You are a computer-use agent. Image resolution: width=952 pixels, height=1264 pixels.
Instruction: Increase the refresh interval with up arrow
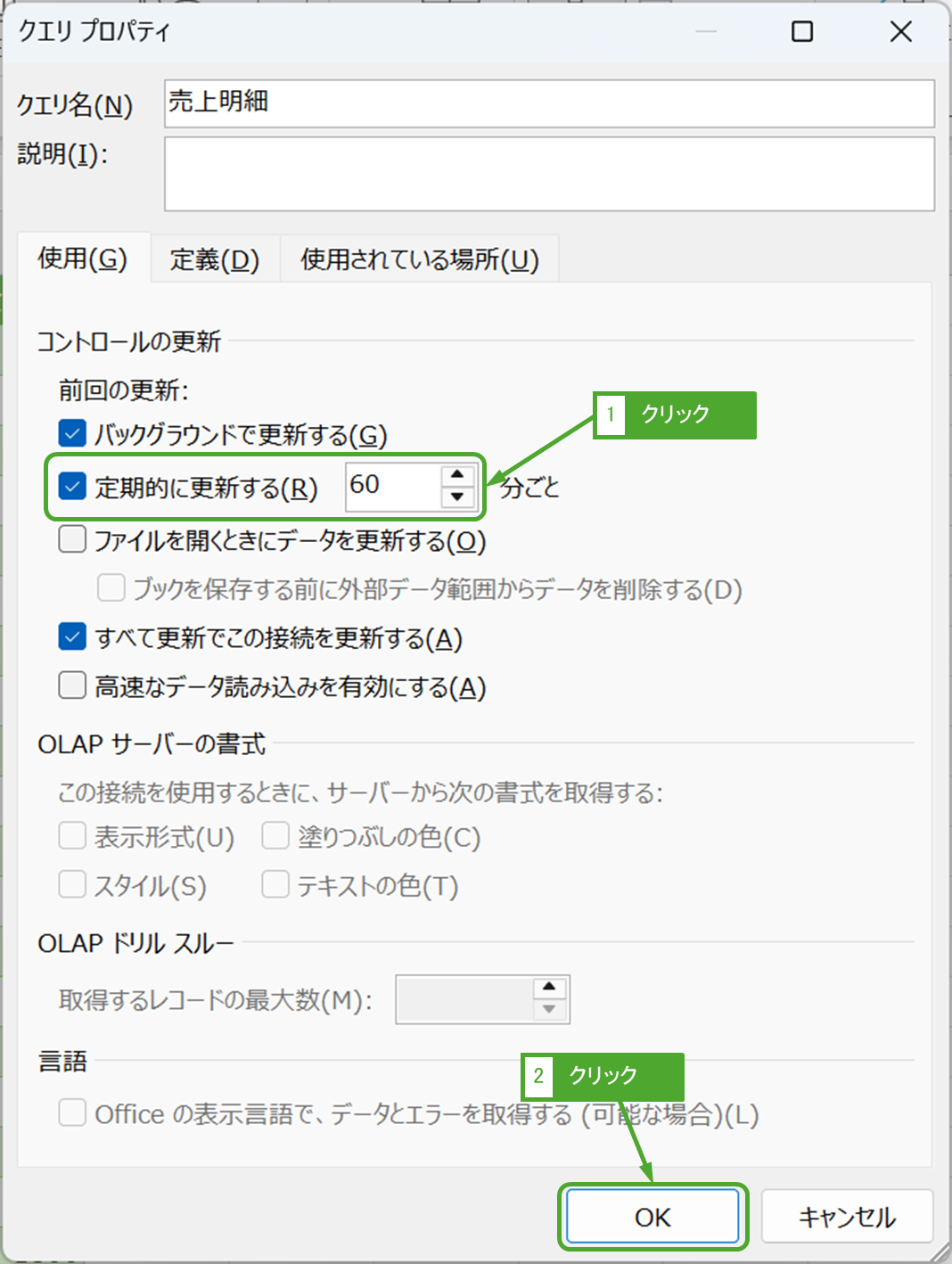(458, 476)
